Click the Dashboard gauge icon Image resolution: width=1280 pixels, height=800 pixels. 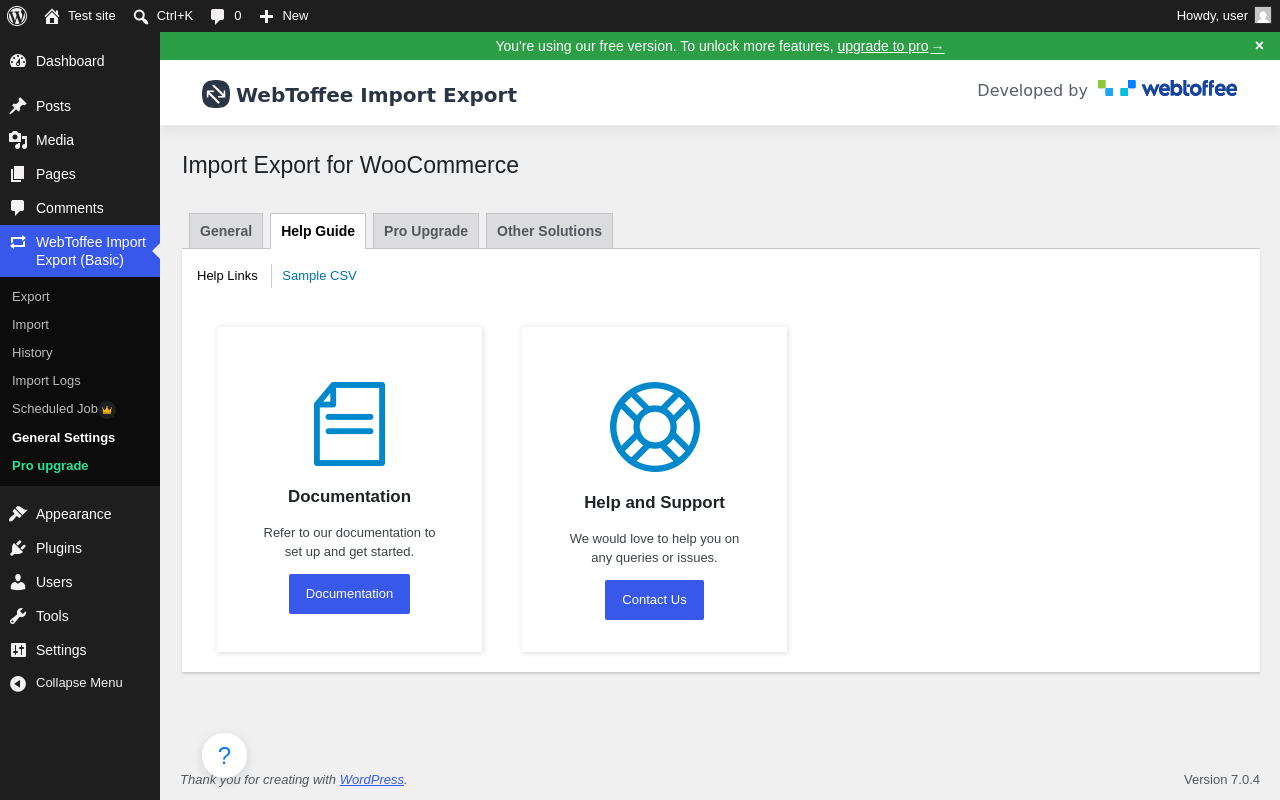point(18,61)
